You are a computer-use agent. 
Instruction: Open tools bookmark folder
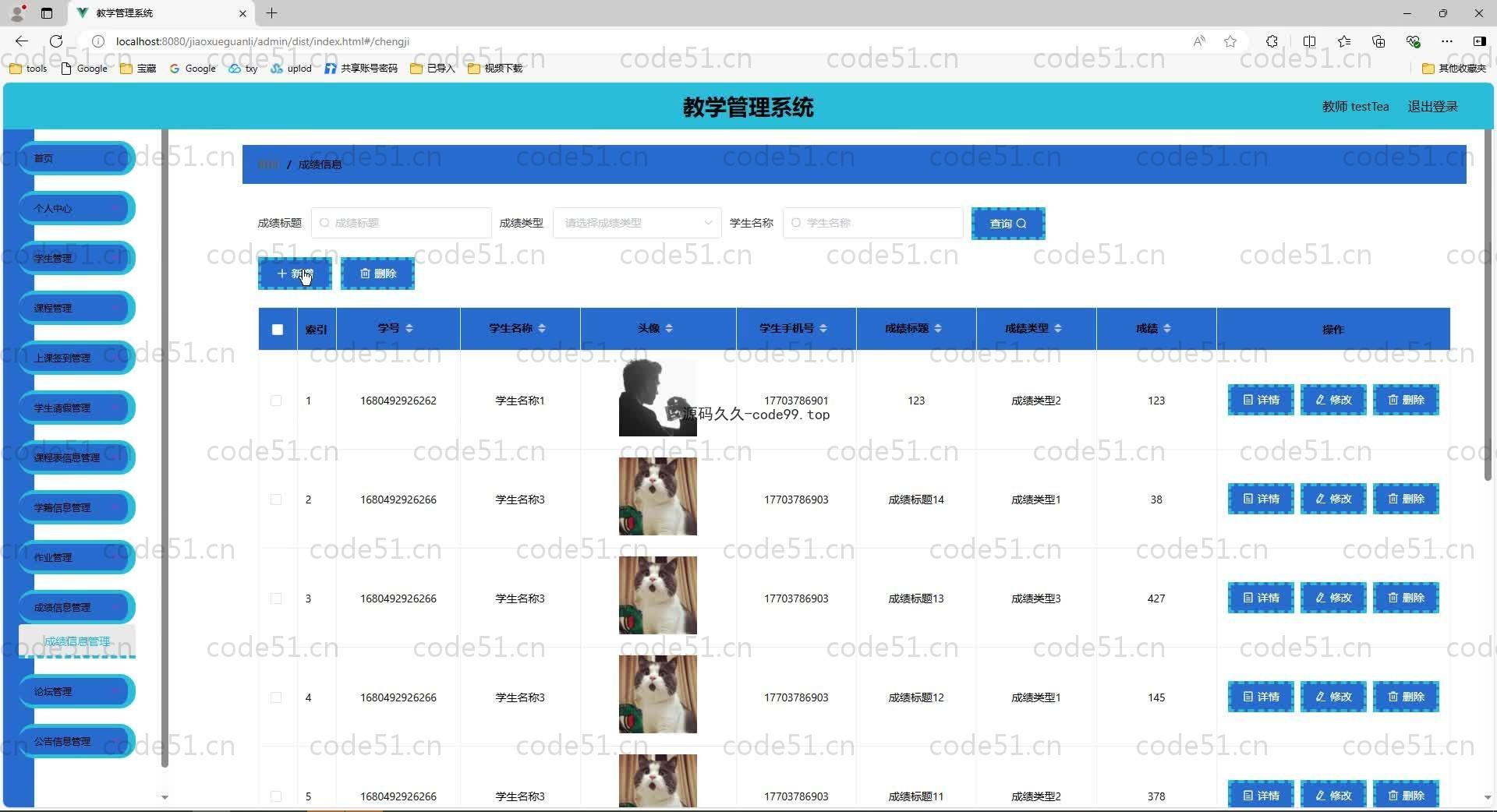(28, 69)
